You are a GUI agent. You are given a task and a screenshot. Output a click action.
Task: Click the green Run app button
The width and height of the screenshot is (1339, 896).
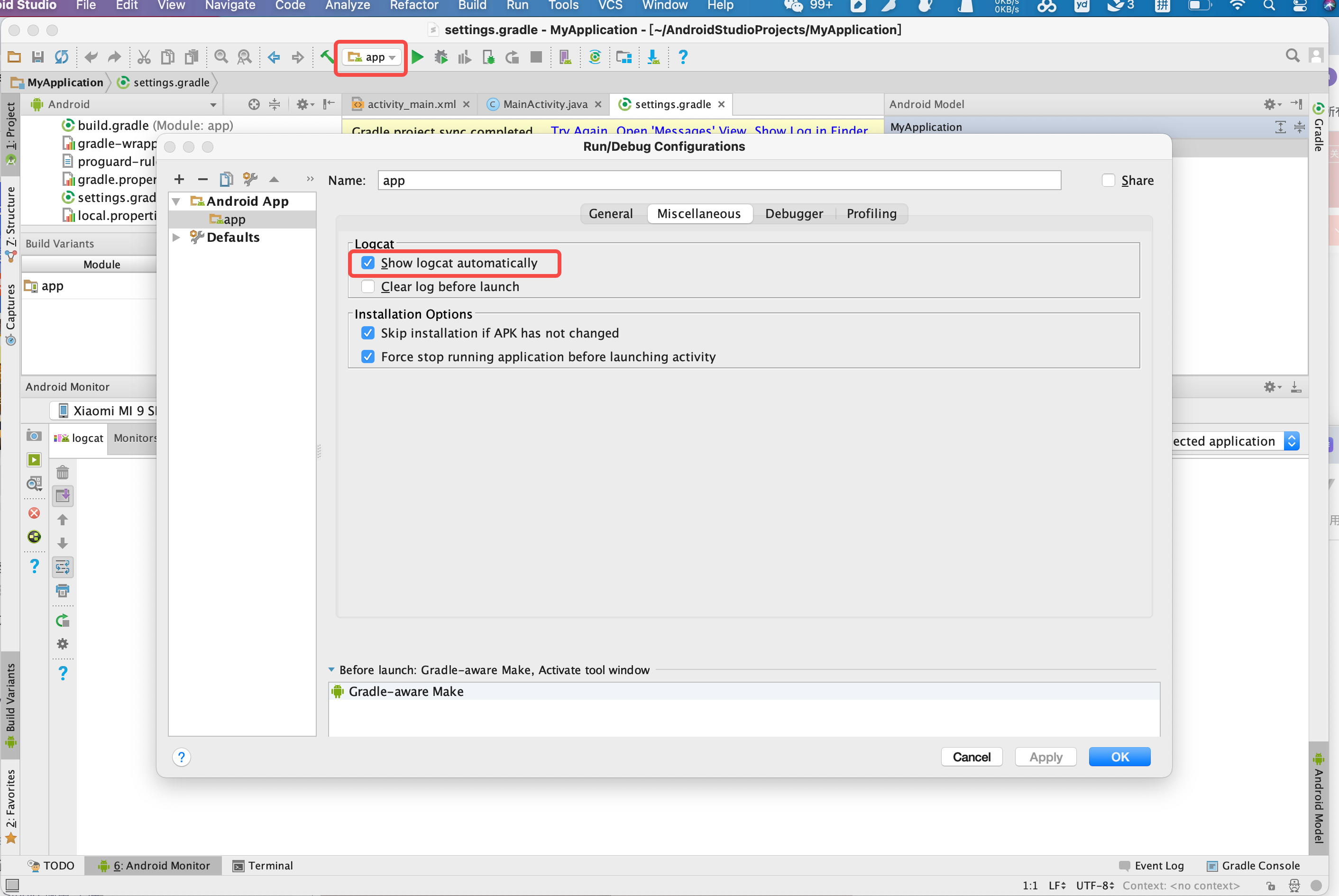coord(417,57)
